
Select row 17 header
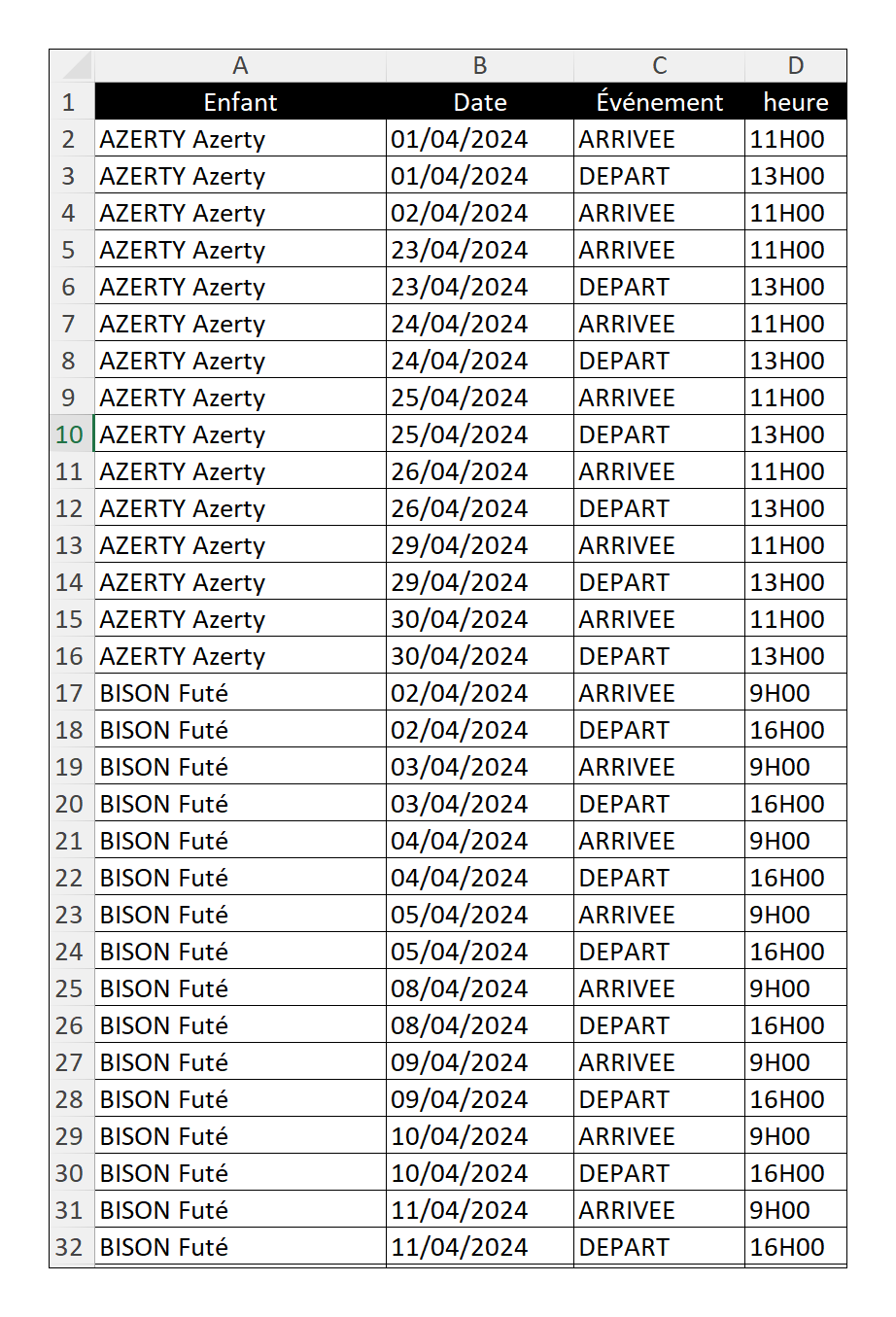[72, 693]
